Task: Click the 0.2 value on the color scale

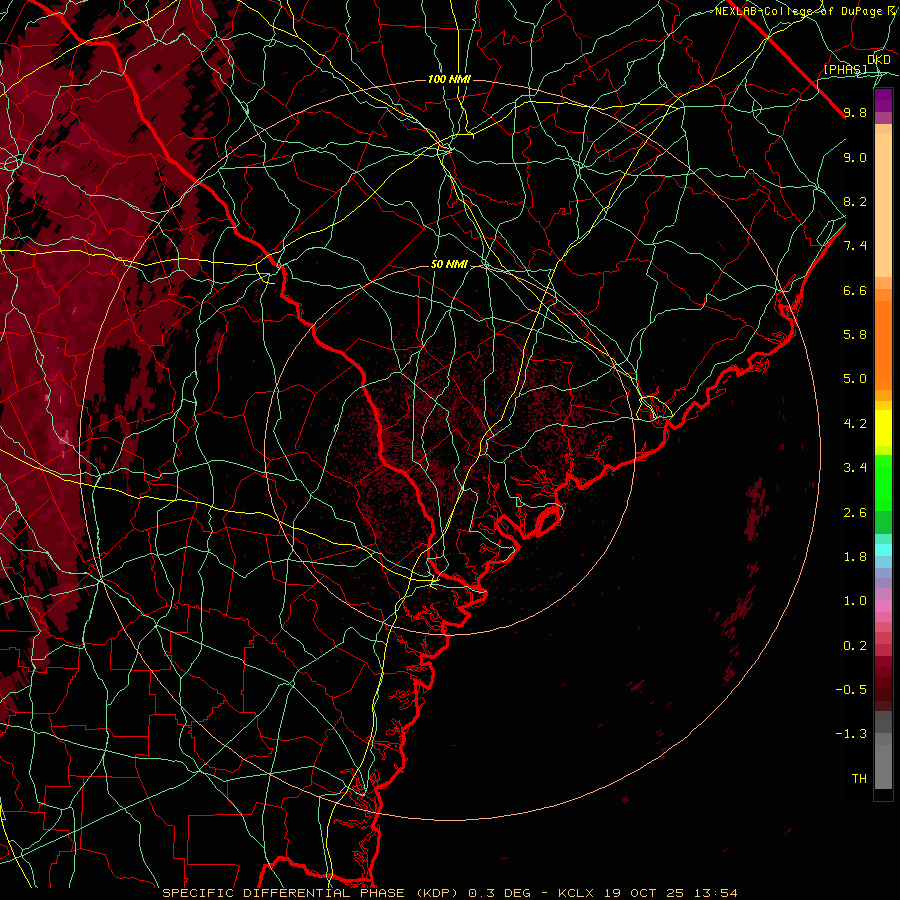Action: pyautogui.click(x=855, y=646)
